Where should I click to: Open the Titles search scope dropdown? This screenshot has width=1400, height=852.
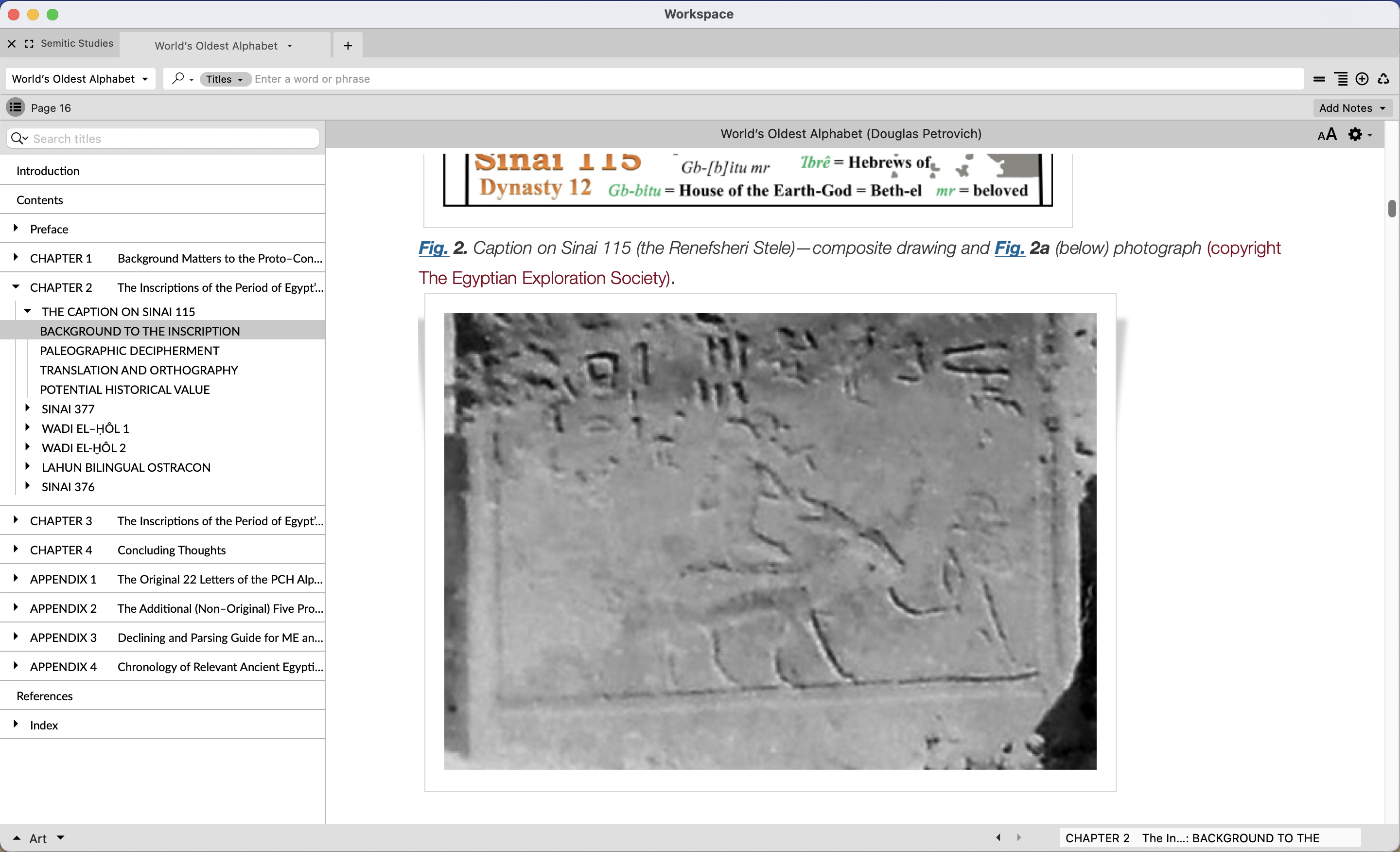tap(225, 79)
